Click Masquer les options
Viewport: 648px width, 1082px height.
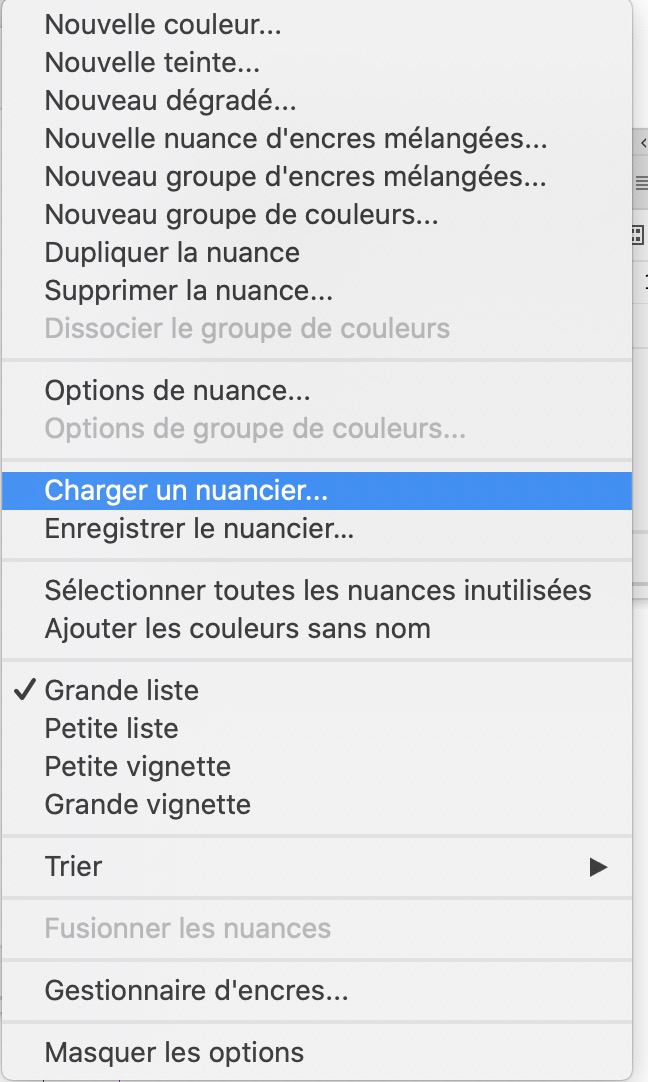click(174, 1053)
